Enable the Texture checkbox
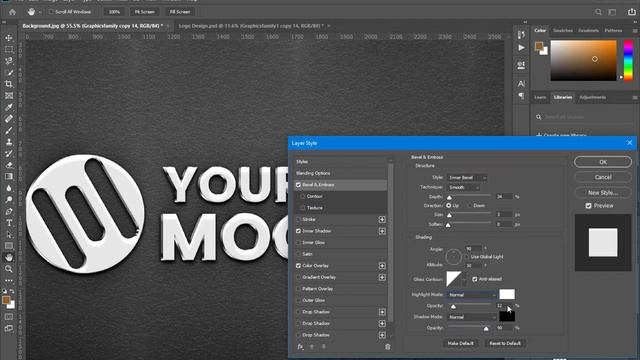This screenshot has height=360, width=640. (302, 208)
